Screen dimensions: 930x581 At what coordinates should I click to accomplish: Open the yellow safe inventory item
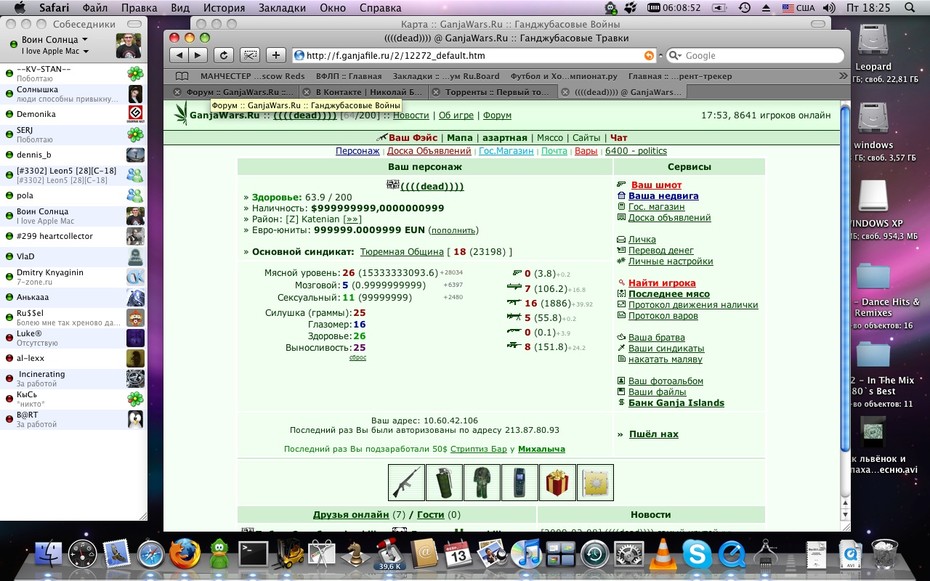(x=595, y=483)
